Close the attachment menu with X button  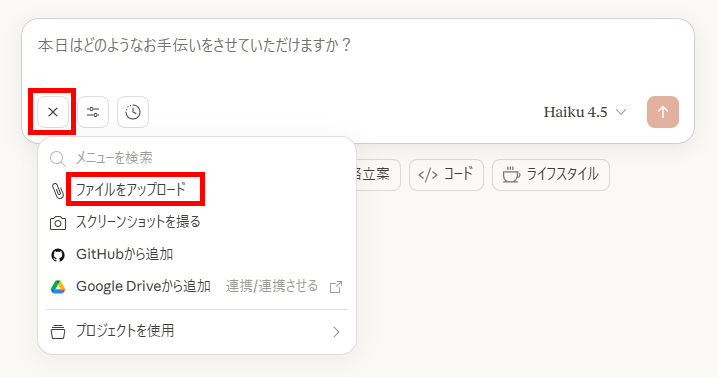point(53,112)
